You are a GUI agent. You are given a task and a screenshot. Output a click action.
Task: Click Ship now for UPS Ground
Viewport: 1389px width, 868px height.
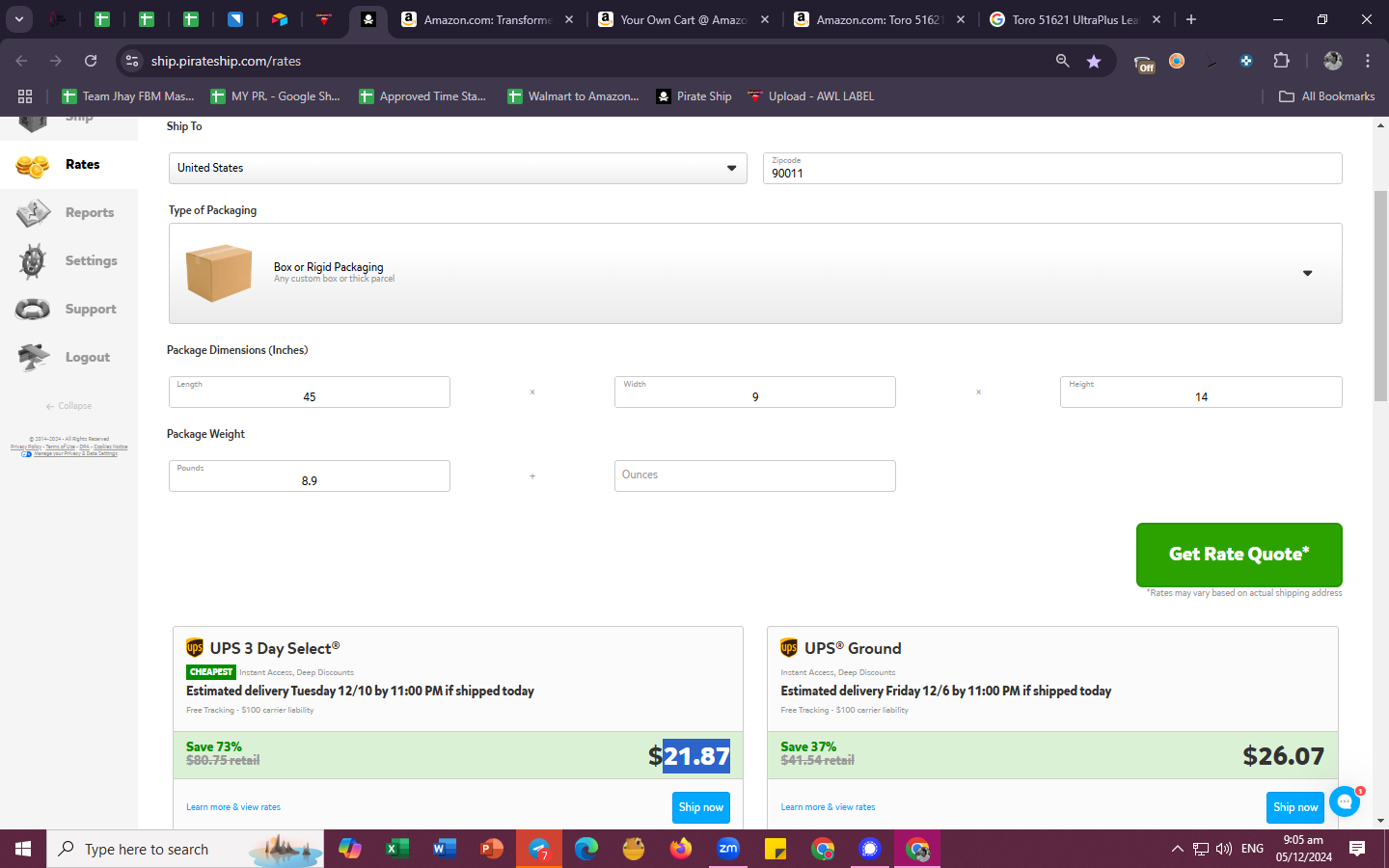1295,807
